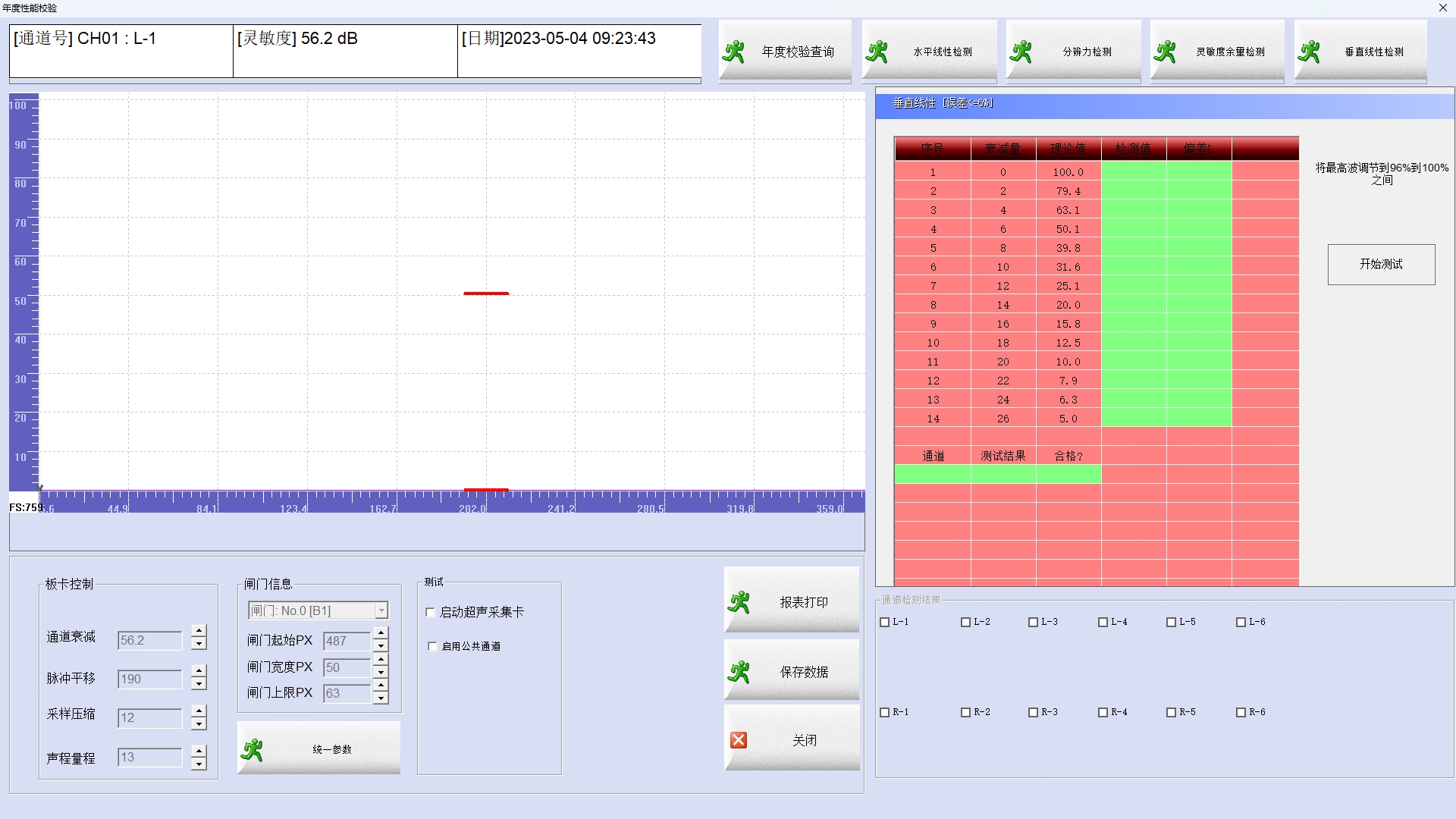This screenshot has width=1456, height=819.
Task: Decrease 脉冲平移 with down arrow
Action: coord(199,684)
